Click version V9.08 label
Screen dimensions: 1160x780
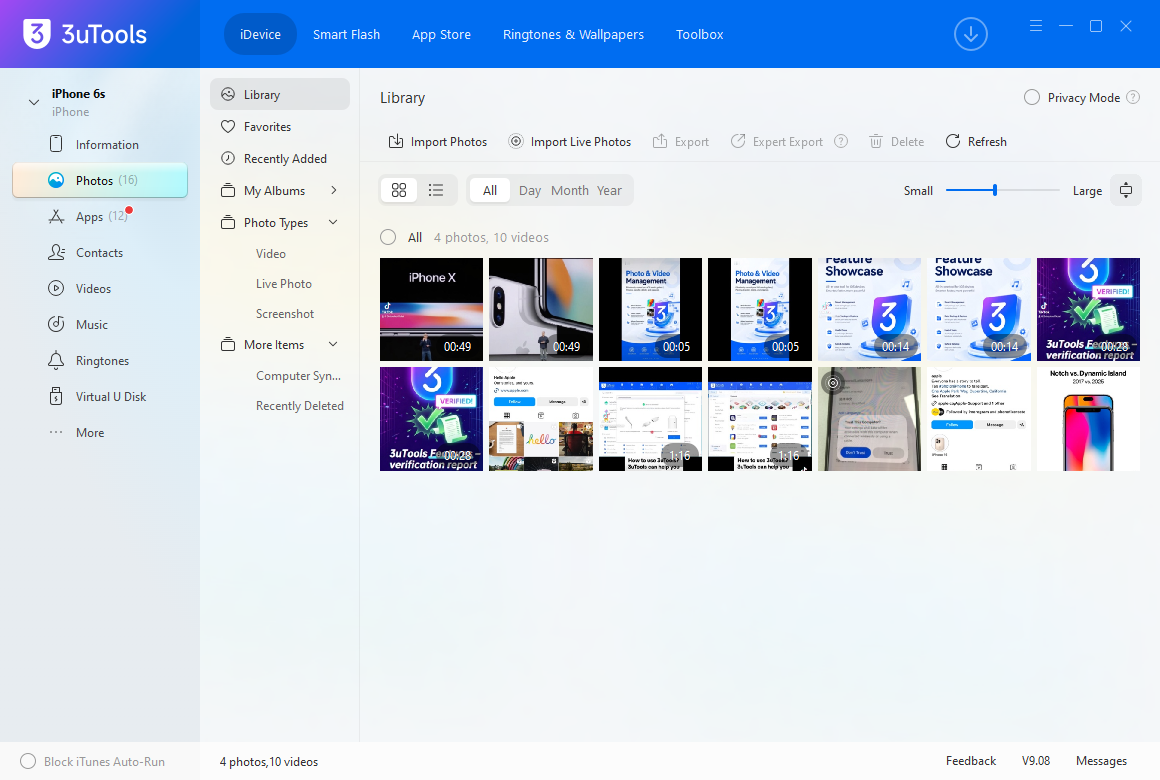click(1036, 761)
